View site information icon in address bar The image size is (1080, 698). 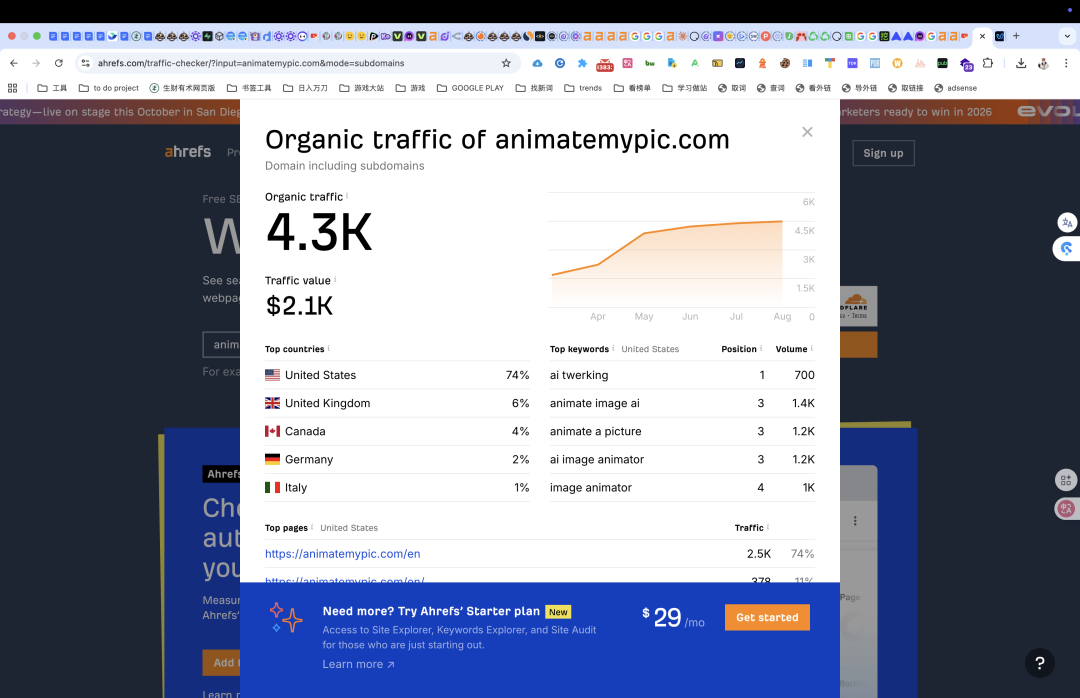(x=85, y=63)
